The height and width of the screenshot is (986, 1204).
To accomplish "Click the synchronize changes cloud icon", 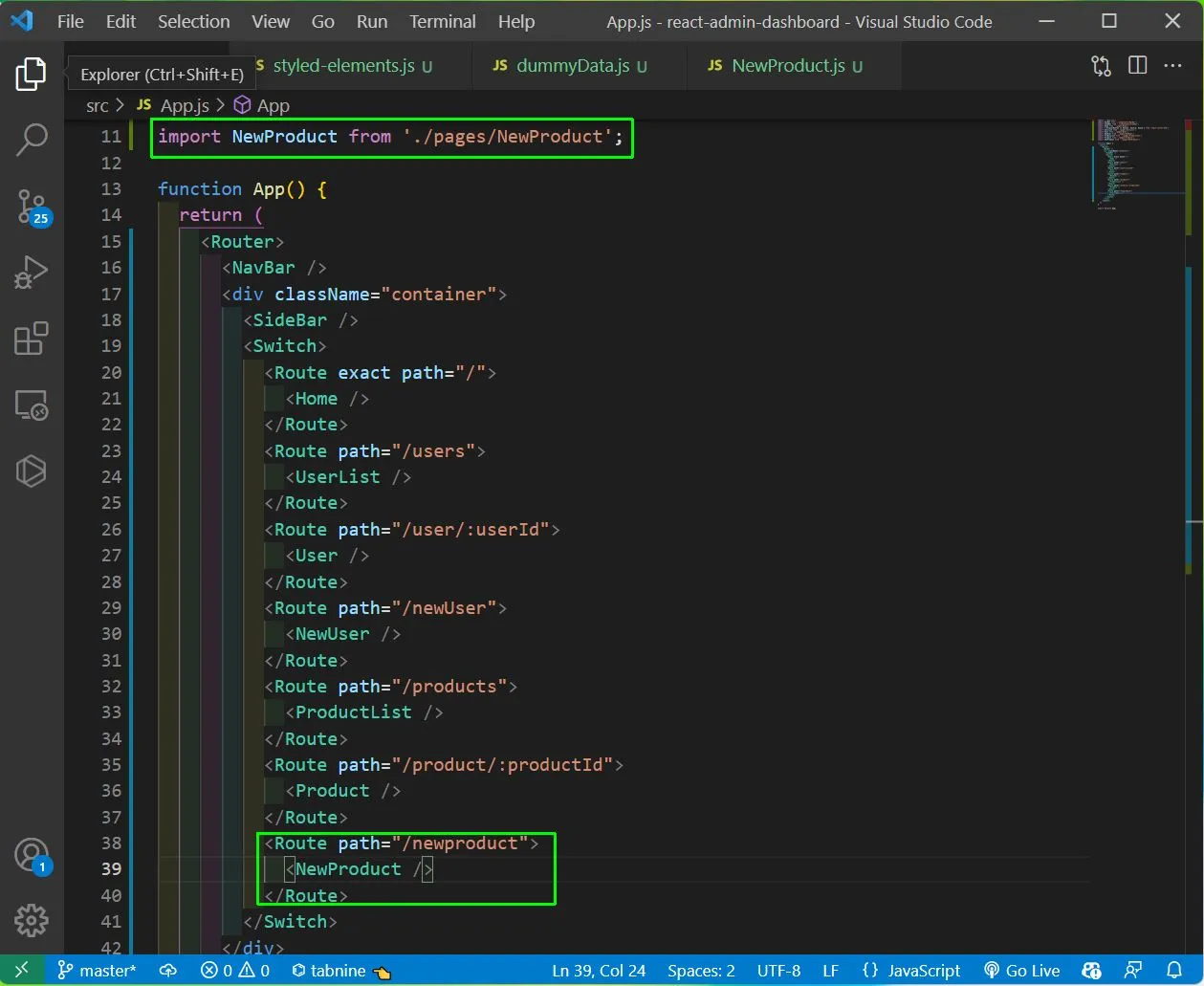I will 168,970.
